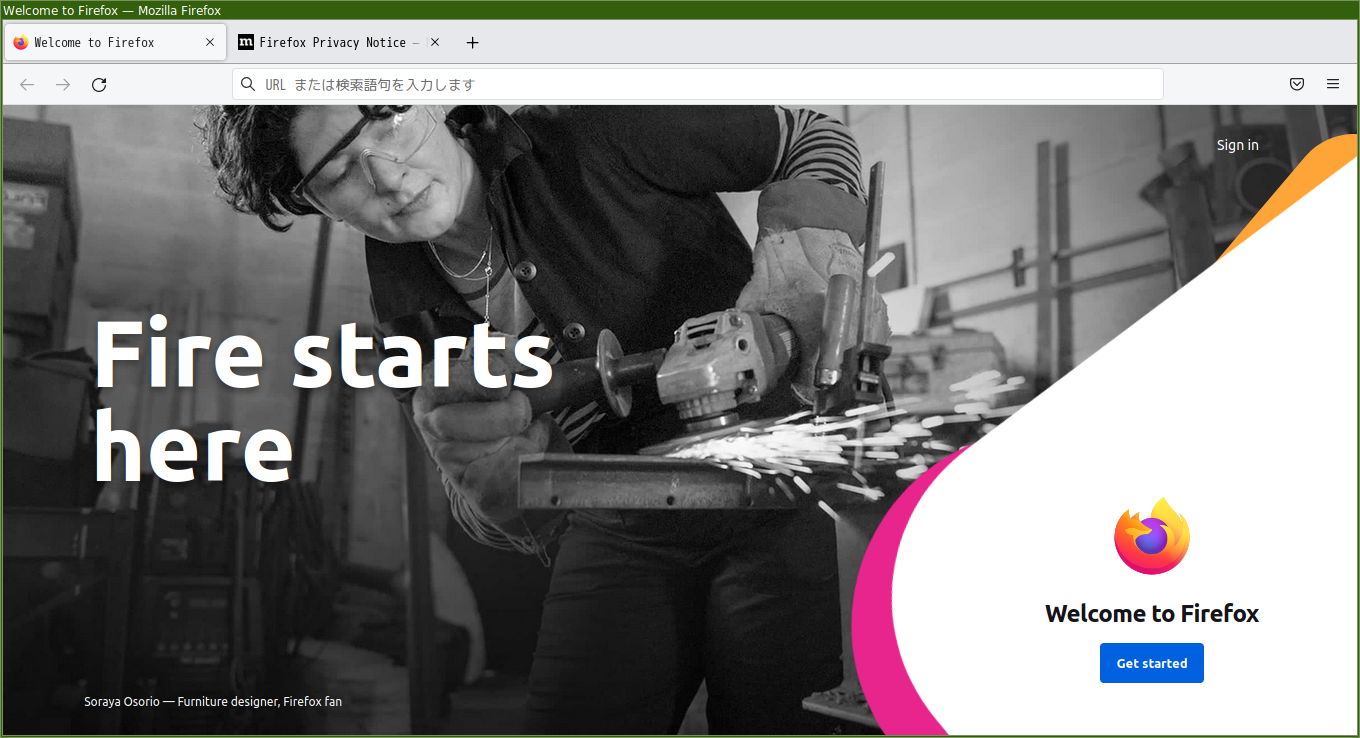Click the forward navigation arrow
Image resolution: width=1360 pixels, height=738 pixels.
coord(63,85)
